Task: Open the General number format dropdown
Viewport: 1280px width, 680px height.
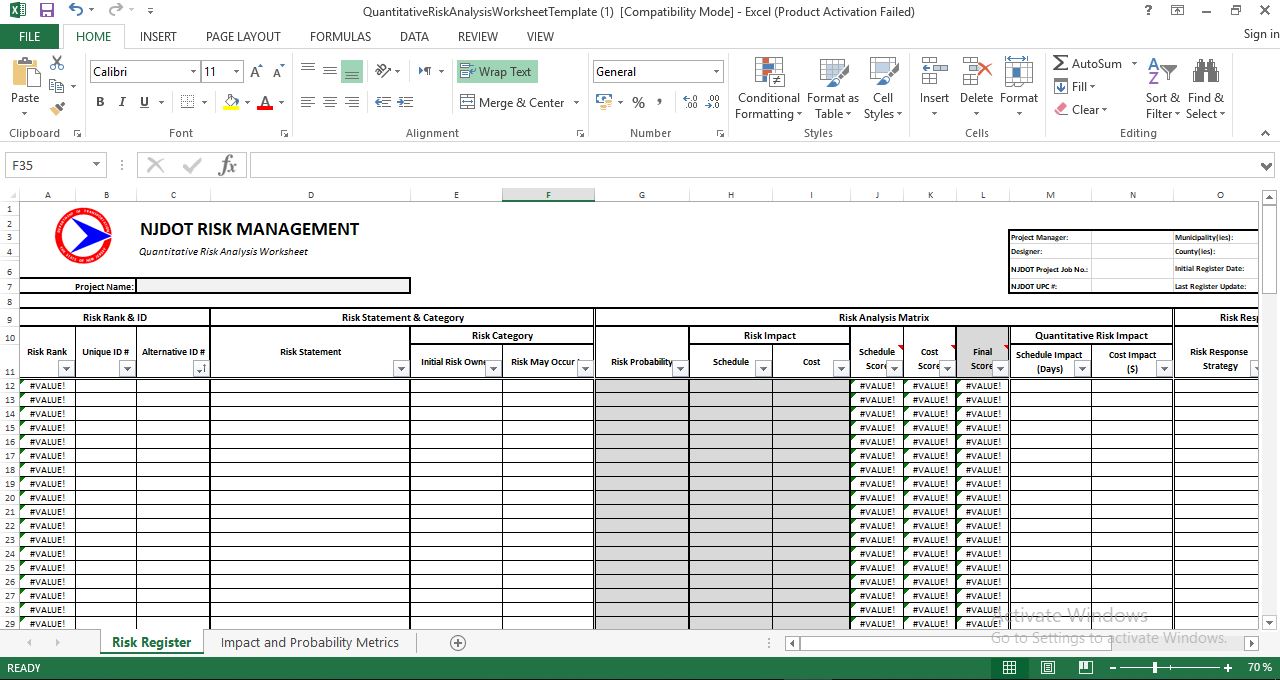Action: [716, 71]
